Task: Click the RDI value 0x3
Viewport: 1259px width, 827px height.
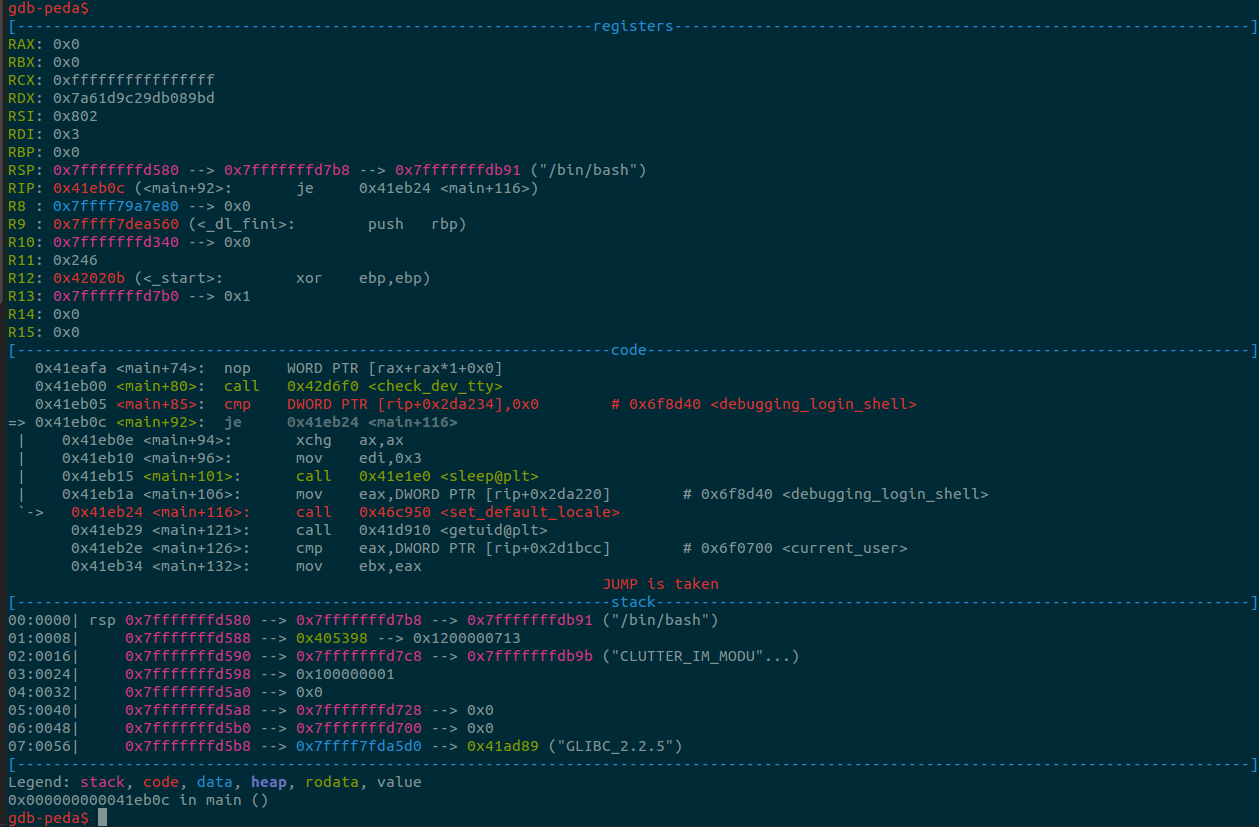Action: [66, 134]
